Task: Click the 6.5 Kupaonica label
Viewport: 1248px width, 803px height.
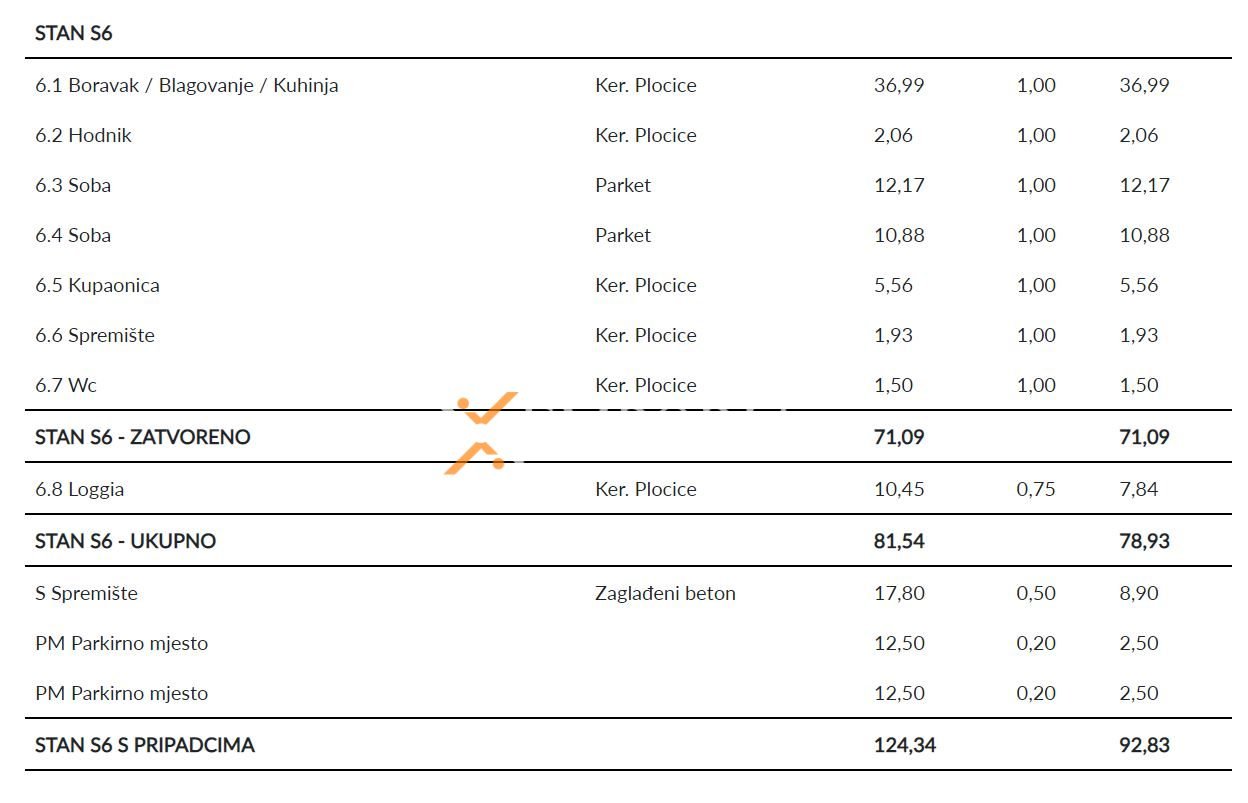Action: pos(97,285)
